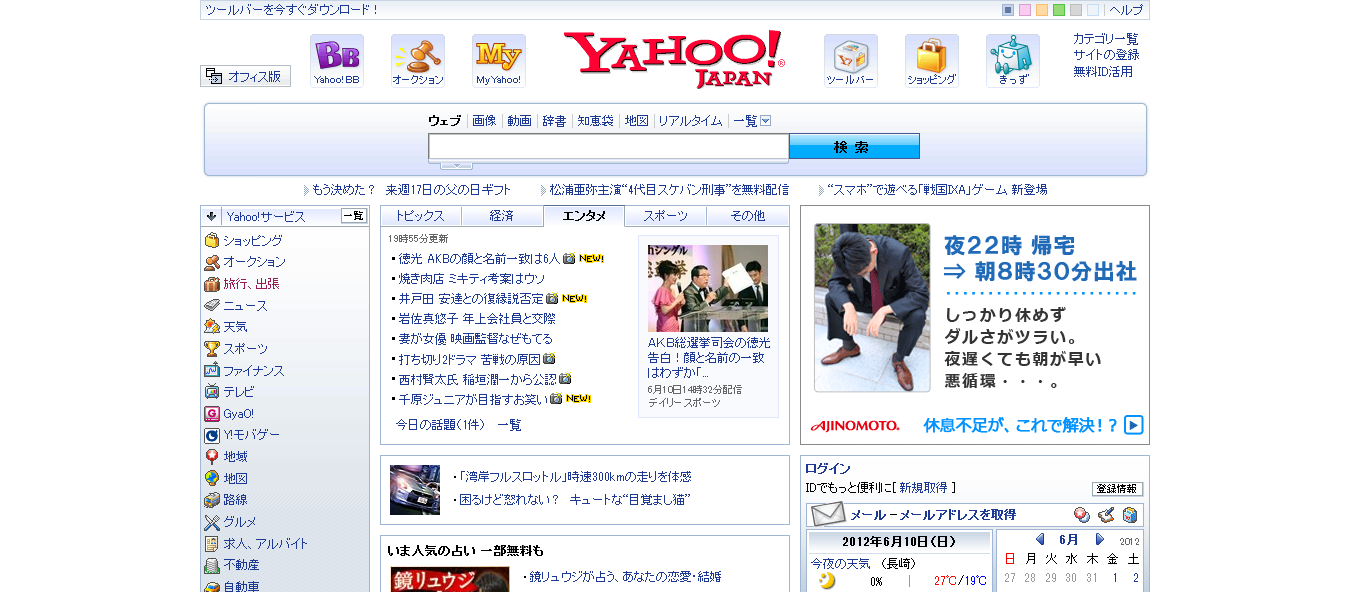Image resolution: width=1349 pixels, height=592 pixels.
Task: Click the GyaO! sidebar icon
Action: pyautogui.click(x=212, y=414)
